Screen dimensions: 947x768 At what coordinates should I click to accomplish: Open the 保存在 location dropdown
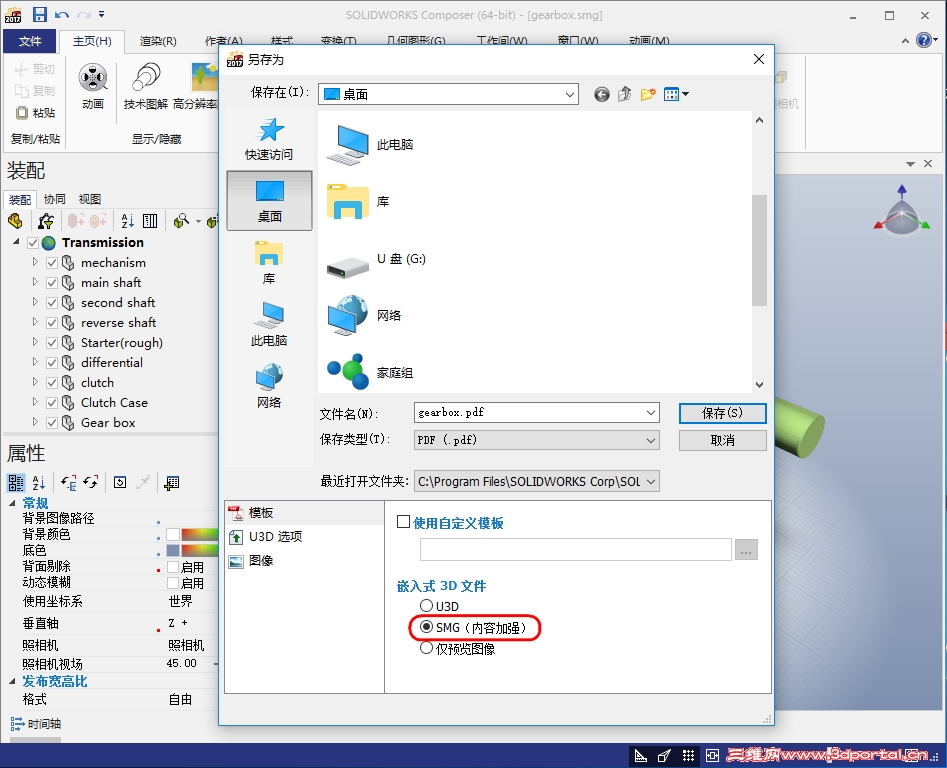(x=448, y=94)
